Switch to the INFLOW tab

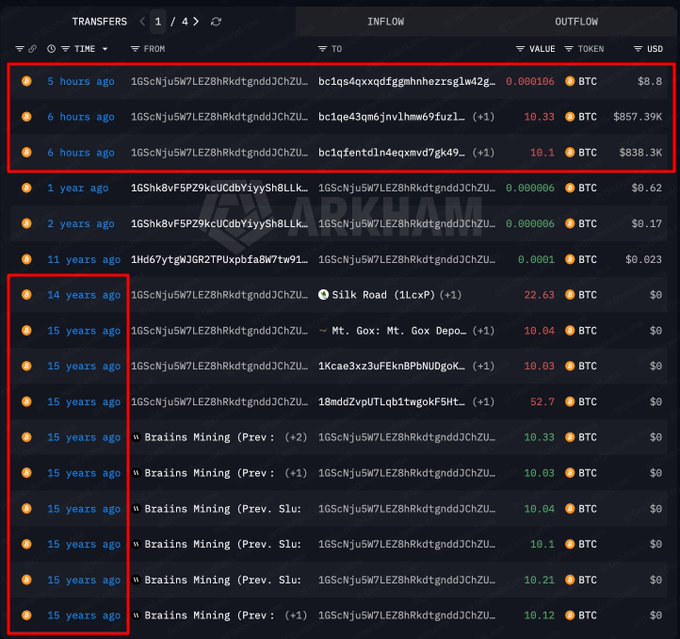coord(386,22)
